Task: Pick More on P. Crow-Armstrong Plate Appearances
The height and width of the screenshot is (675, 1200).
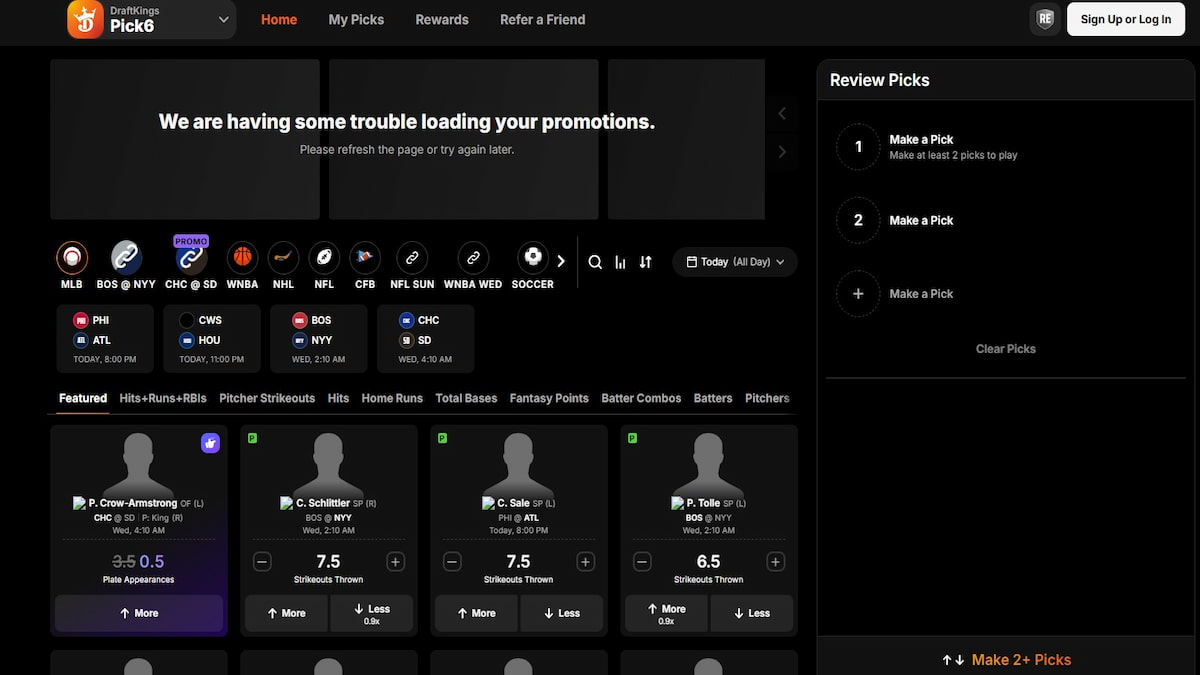Action: click(139, 613)
